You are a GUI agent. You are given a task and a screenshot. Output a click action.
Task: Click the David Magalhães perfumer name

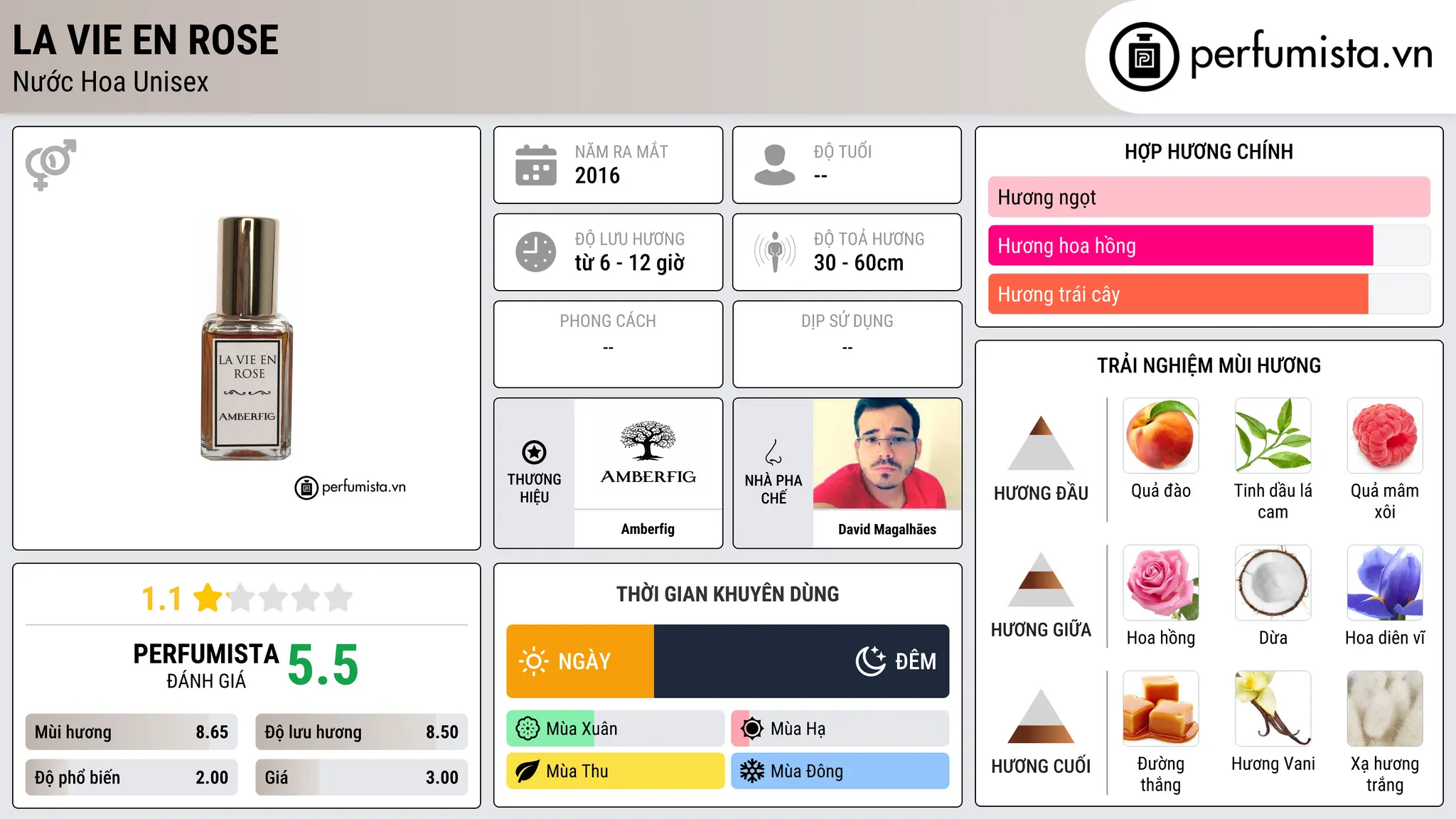point(887,529)
